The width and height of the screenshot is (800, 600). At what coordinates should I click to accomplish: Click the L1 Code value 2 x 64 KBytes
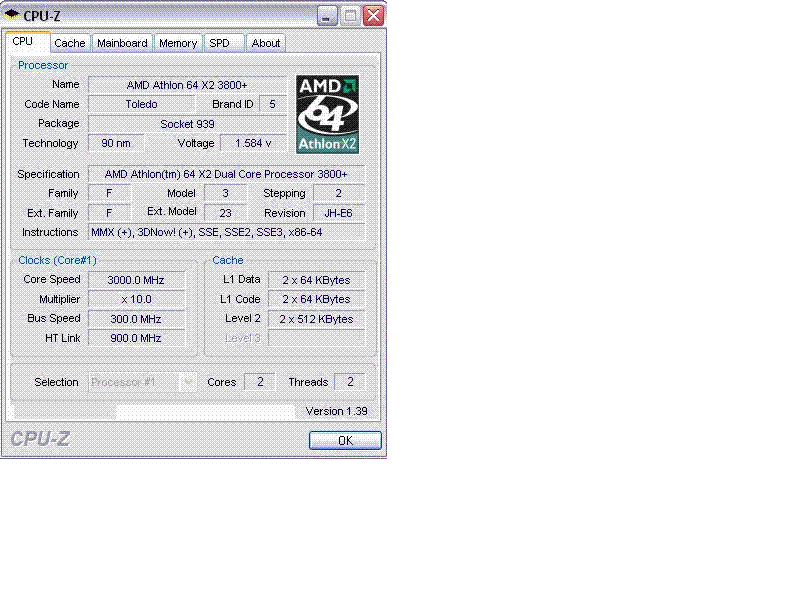coord(316,299)
